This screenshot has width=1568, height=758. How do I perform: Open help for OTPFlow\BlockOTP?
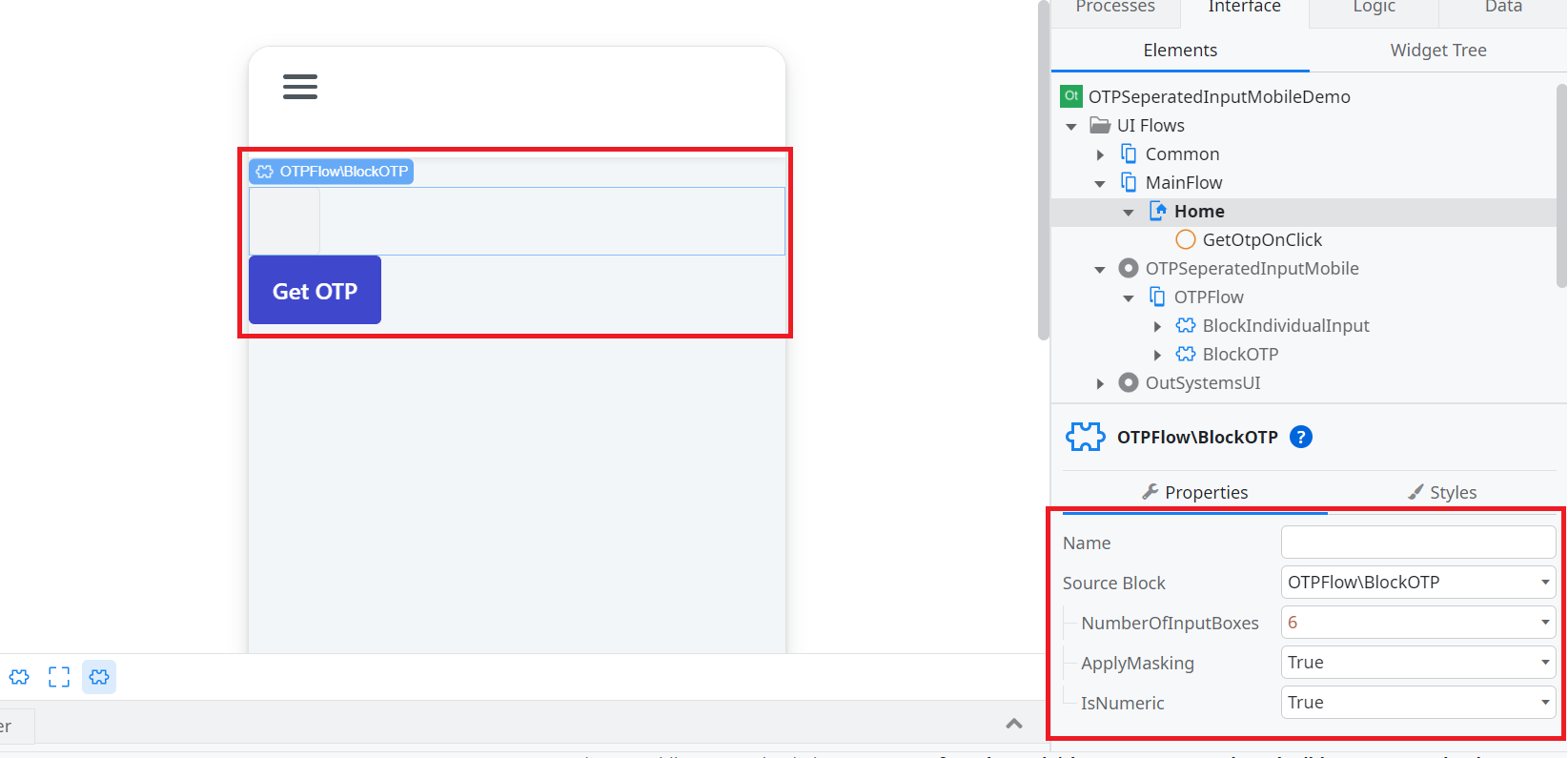tap(1301, 437)
